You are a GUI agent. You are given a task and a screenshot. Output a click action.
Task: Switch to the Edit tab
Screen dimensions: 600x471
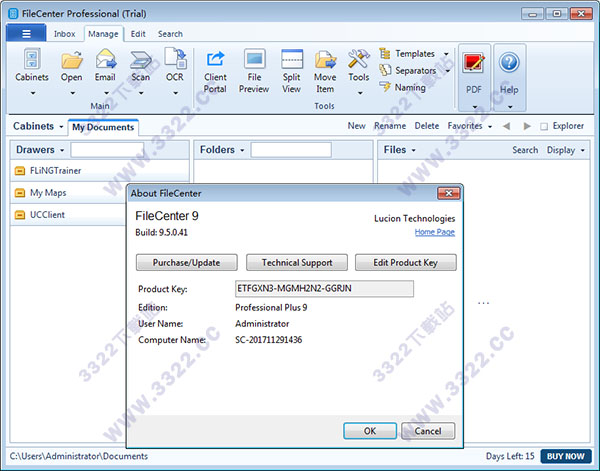click(x=138, y=34)
